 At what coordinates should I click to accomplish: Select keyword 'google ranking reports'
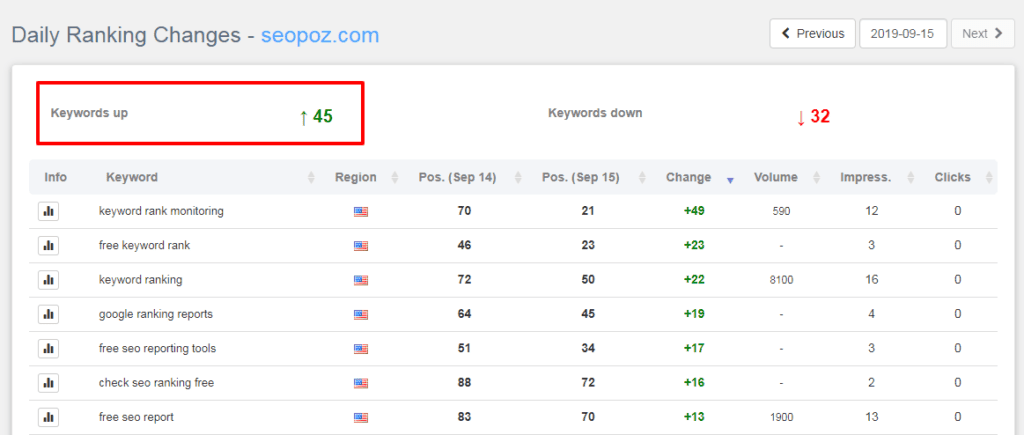[x=156, y=314]
